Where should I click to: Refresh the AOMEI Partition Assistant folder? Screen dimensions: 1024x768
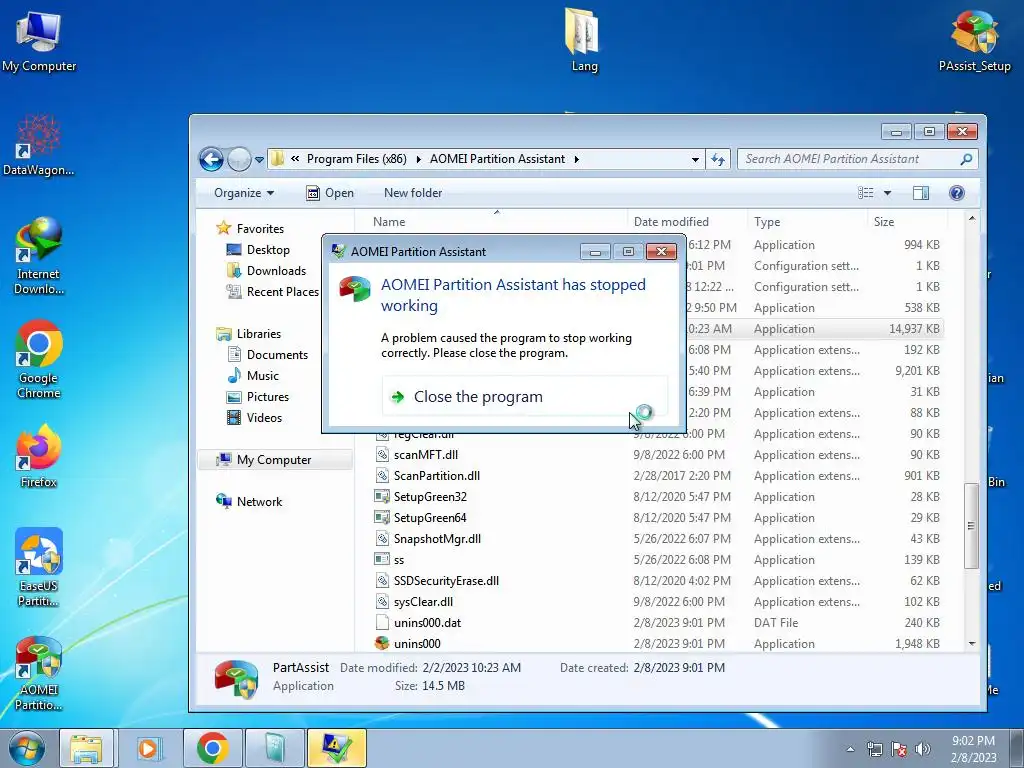(718, 159)
